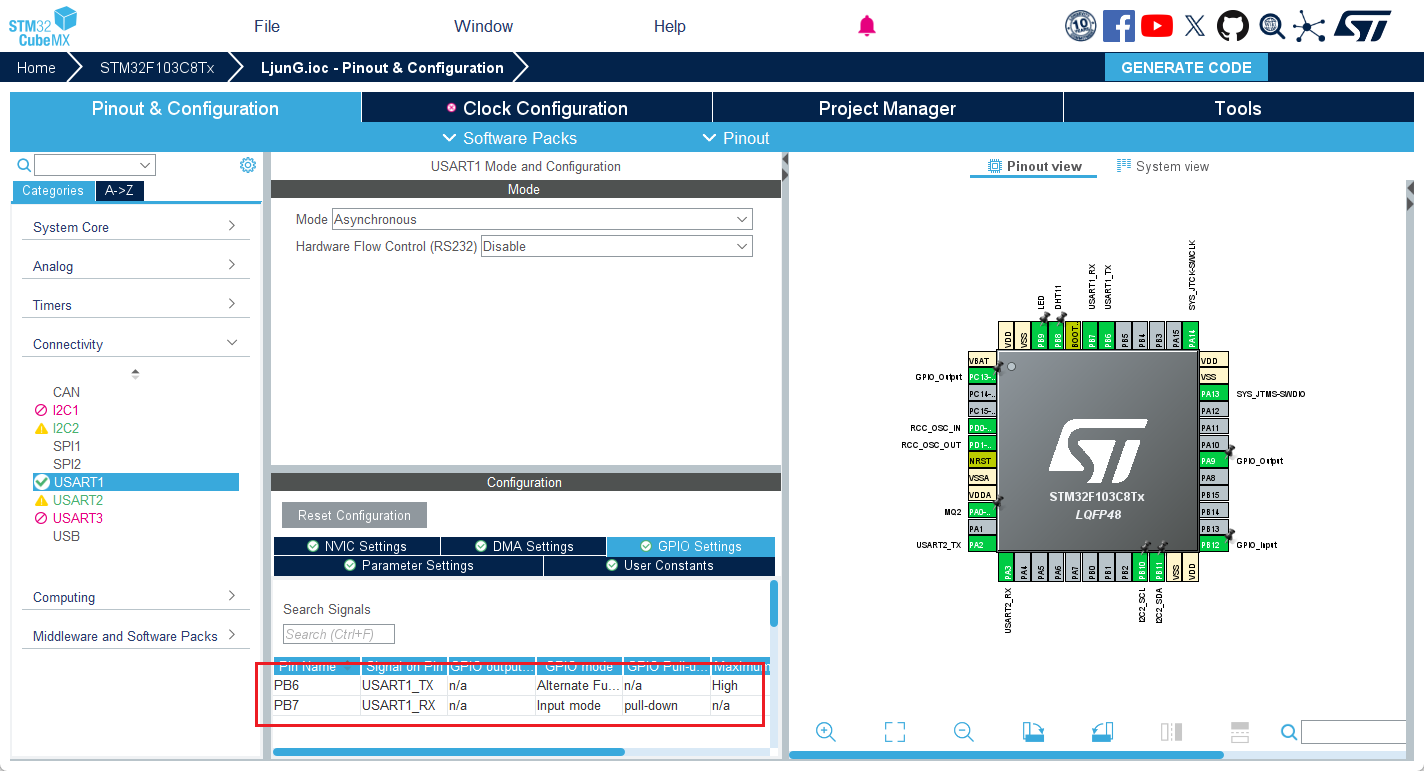This screenshot has height=771, width=1424.
Task: Open the Mode dropdown set to Asynchronous
Action: tap(542, 219)
